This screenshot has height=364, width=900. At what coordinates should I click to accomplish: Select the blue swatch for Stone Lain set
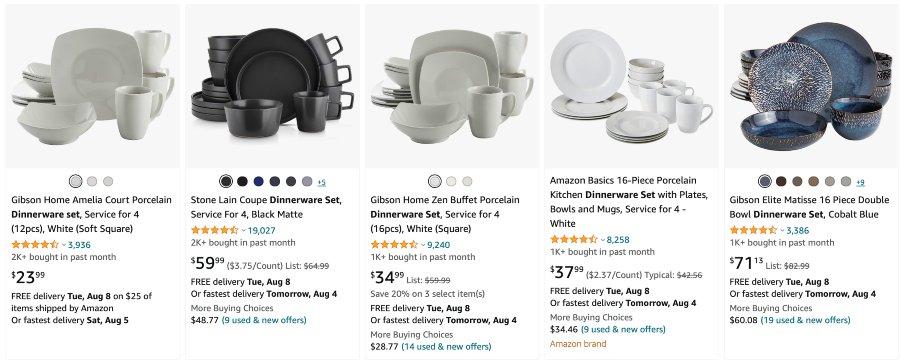coord(258,181)
